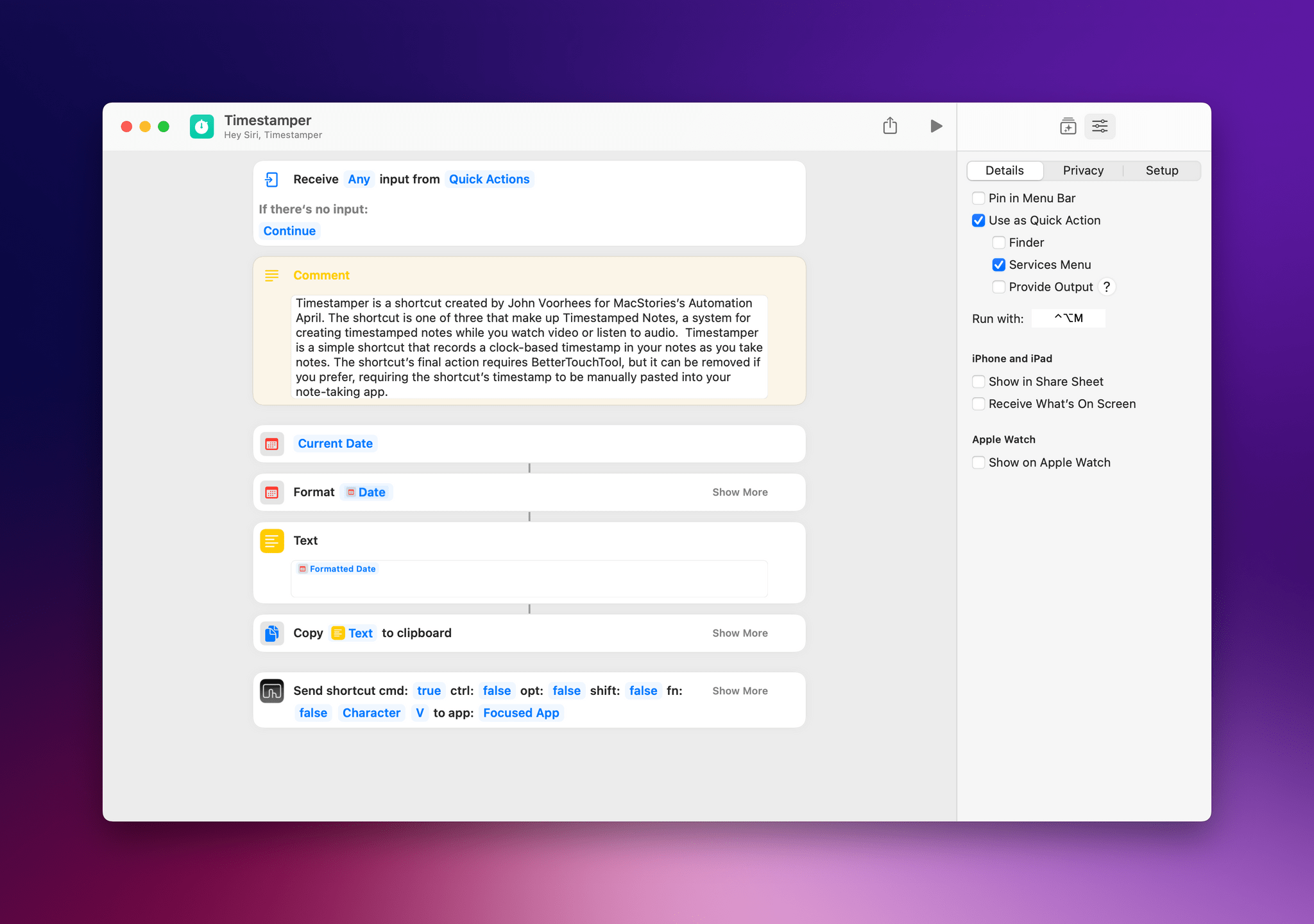Click the yellow Text action icon
Viewport: 1314px width, 924px height.
click(x=272, y=541)
